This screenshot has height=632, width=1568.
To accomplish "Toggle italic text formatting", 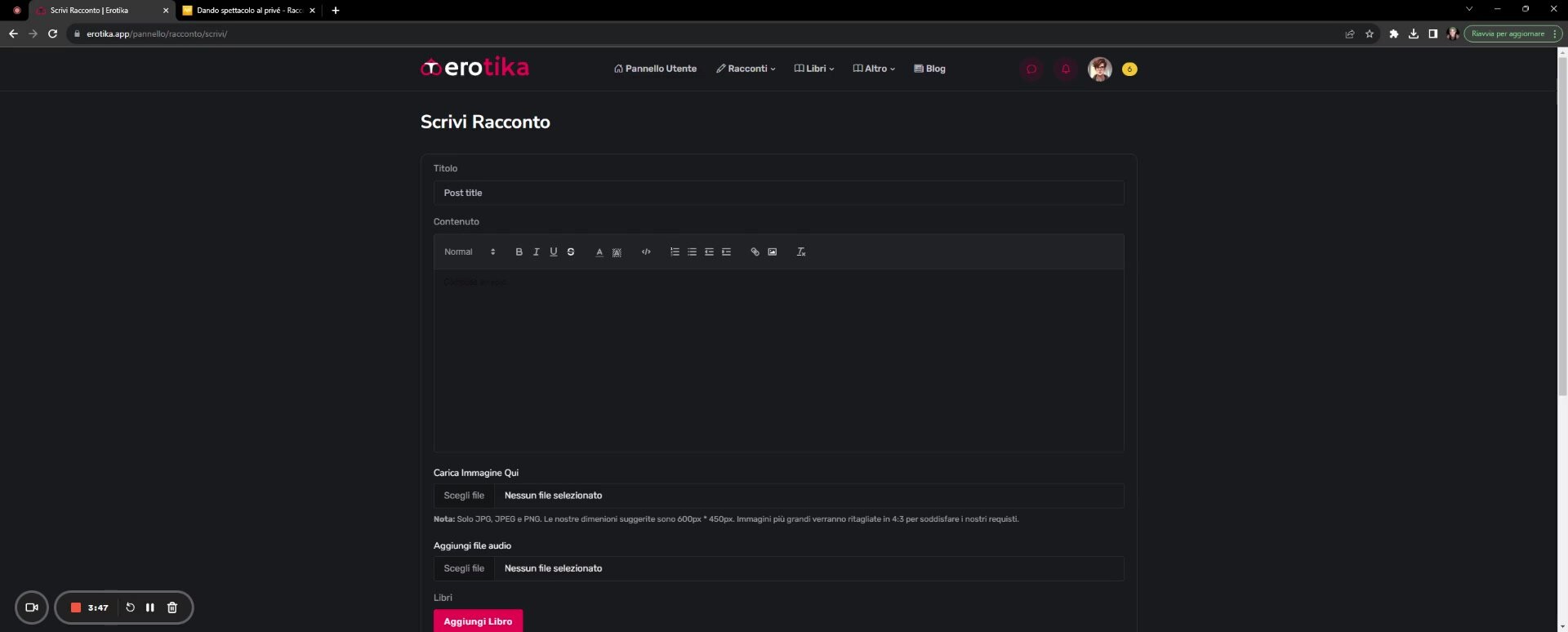I will (536, 252).
